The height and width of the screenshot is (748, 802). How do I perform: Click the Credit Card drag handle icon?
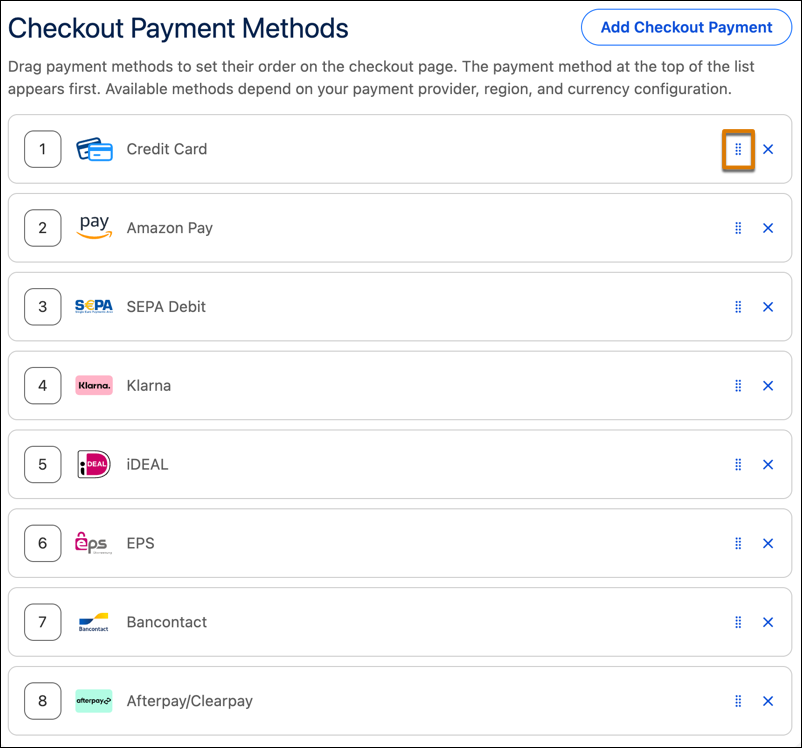point(738,149)
